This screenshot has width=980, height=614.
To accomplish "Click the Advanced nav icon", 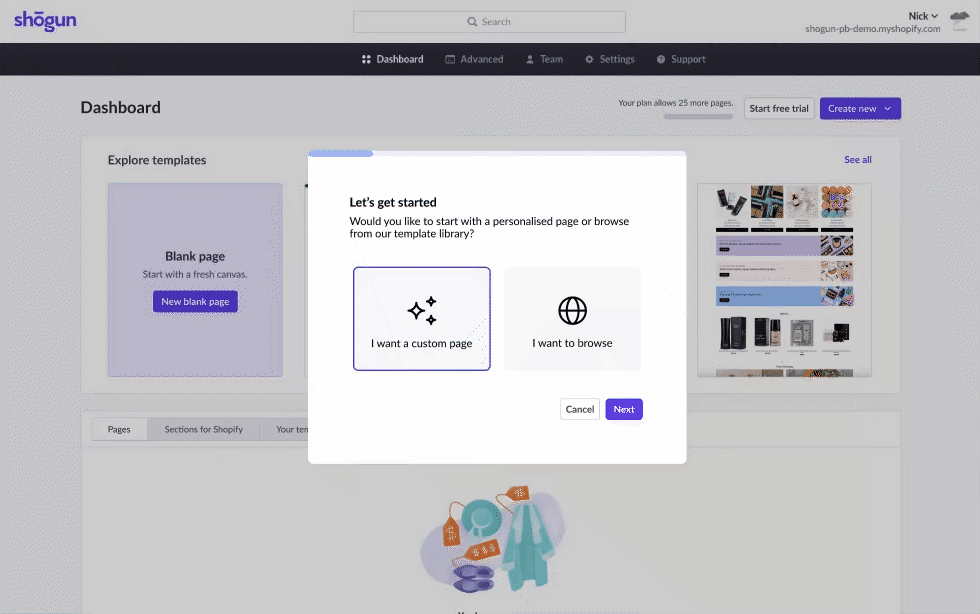I will point(450,60).
